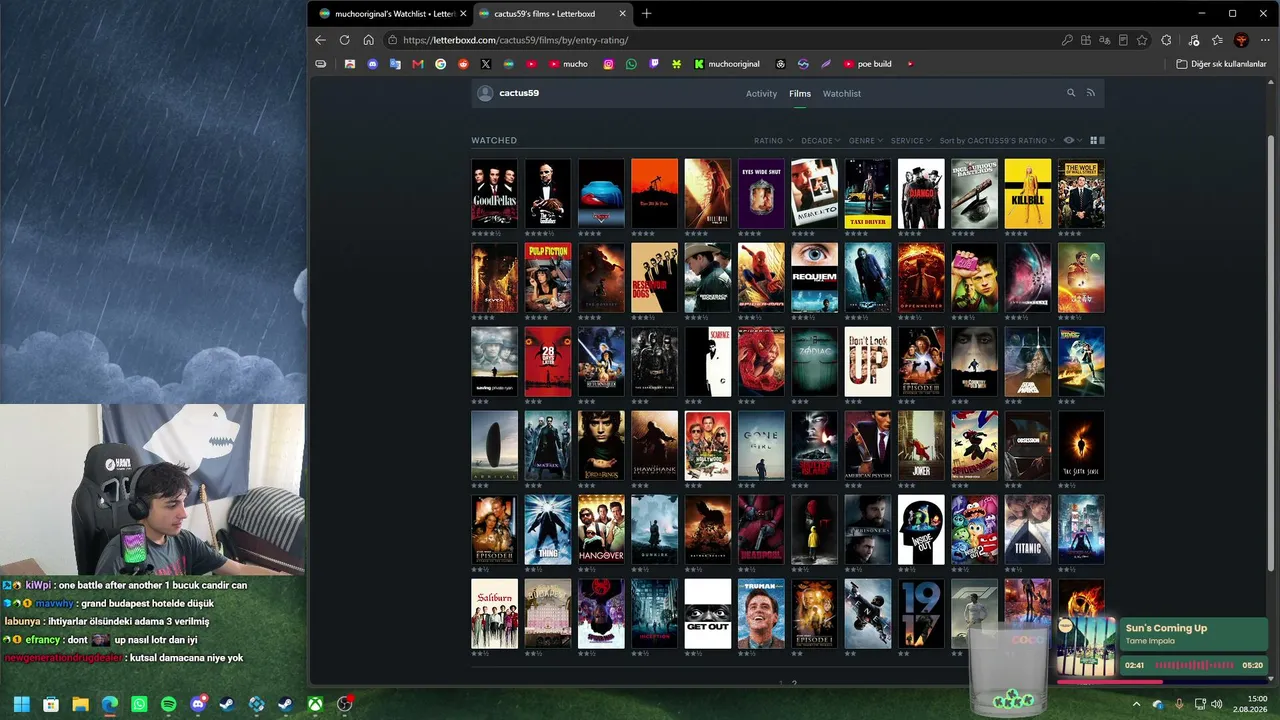Open the Saltburn film poster
Image resolution: width=1280 pixels, height=720 pixels.
(495, 613)
